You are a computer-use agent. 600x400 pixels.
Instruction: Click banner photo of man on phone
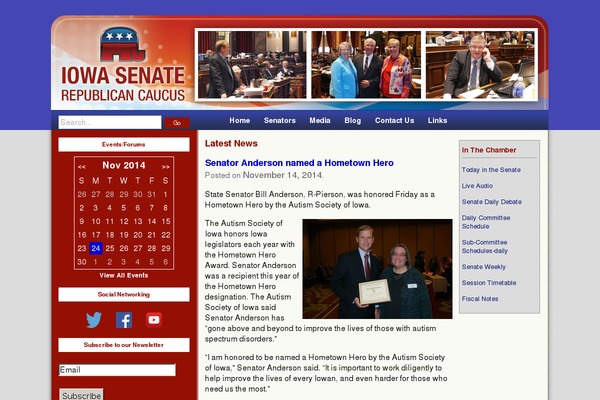click(x=480, y=65)
